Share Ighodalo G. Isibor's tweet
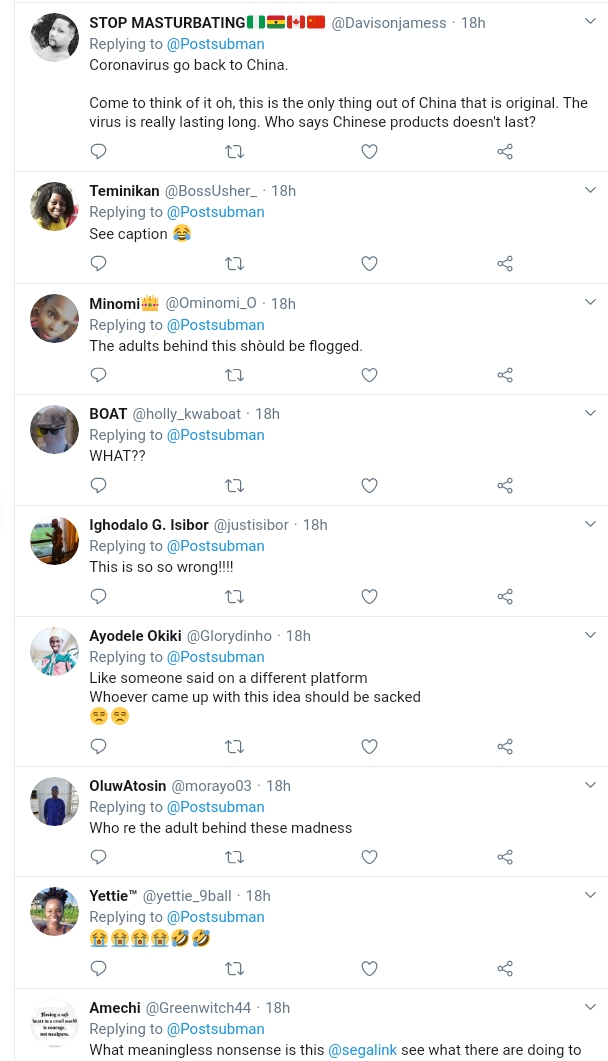This screenshot has height=1061, width=608. tap(505, 597)
